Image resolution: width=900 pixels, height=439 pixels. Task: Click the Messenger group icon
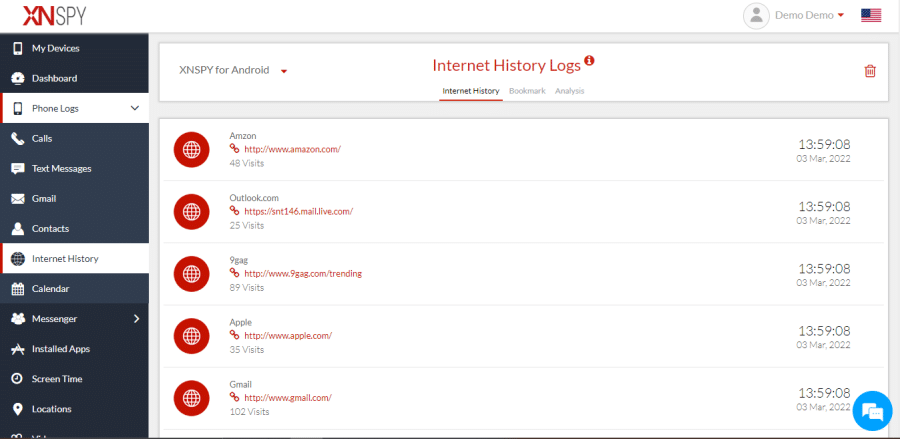18,318
